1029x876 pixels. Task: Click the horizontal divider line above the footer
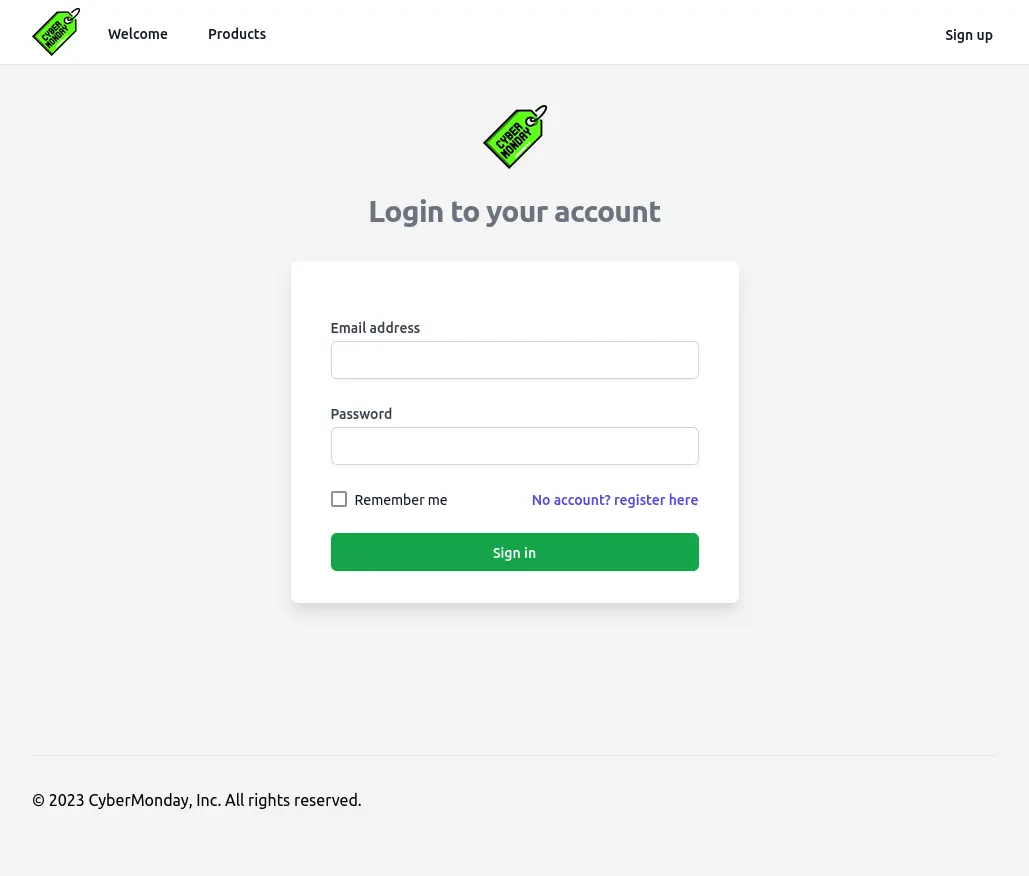coord(514,755)
